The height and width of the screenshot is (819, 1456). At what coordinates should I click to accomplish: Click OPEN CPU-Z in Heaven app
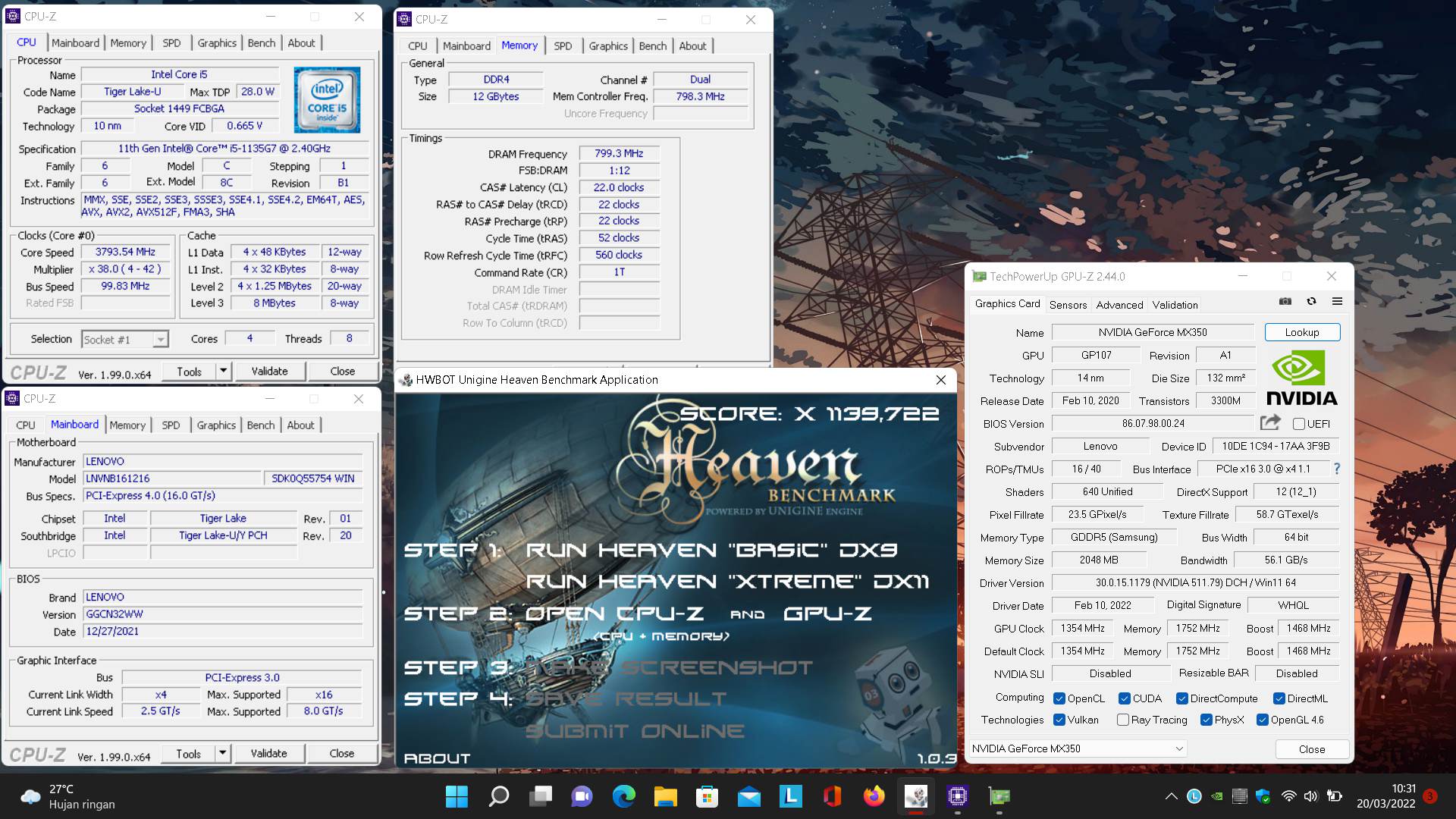coord(613,613)
